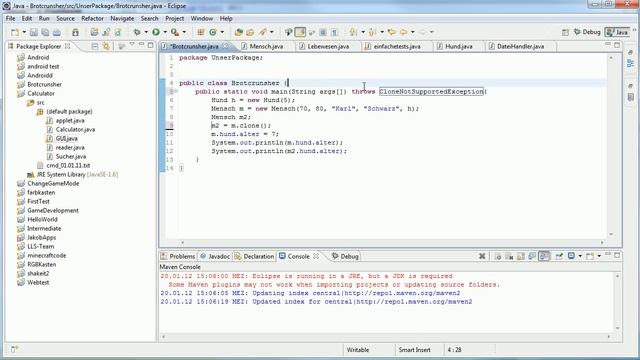Select the Java perspective button
The image size is (640, 360).
tap(618, 32)
